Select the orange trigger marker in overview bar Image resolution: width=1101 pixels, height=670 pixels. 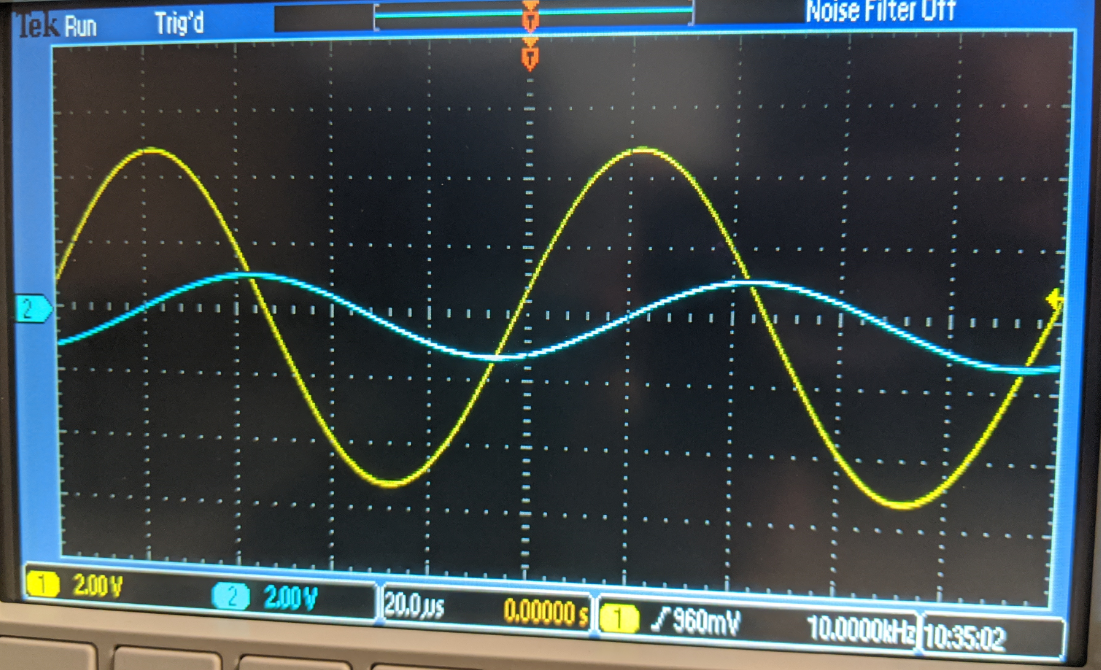(x=530, y=14)
